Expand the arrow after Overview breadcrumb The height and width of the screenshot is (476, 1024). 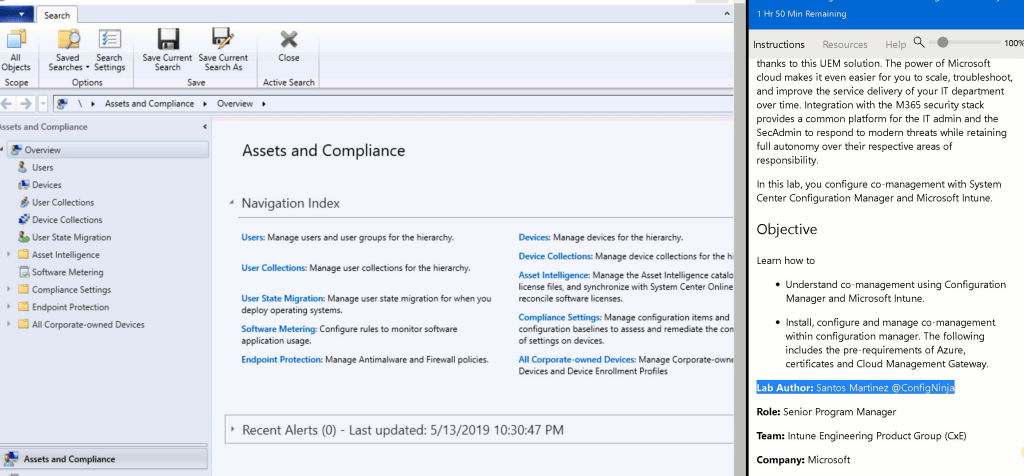tap(264, 104)
